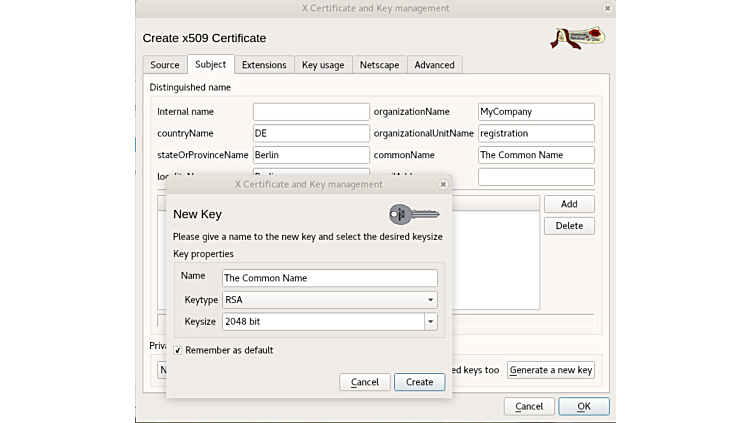This screenshot has width=752, height=423.
Task: Go to the Netscape tab
Action: (379, 65)
